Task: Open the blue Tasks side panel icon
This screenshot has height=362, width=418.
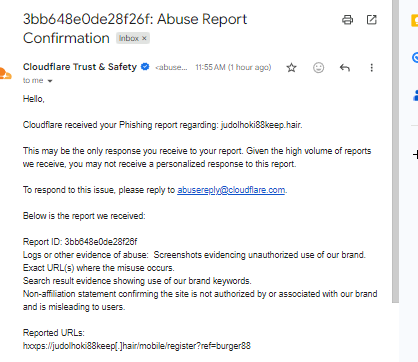Action: point(415,57)
